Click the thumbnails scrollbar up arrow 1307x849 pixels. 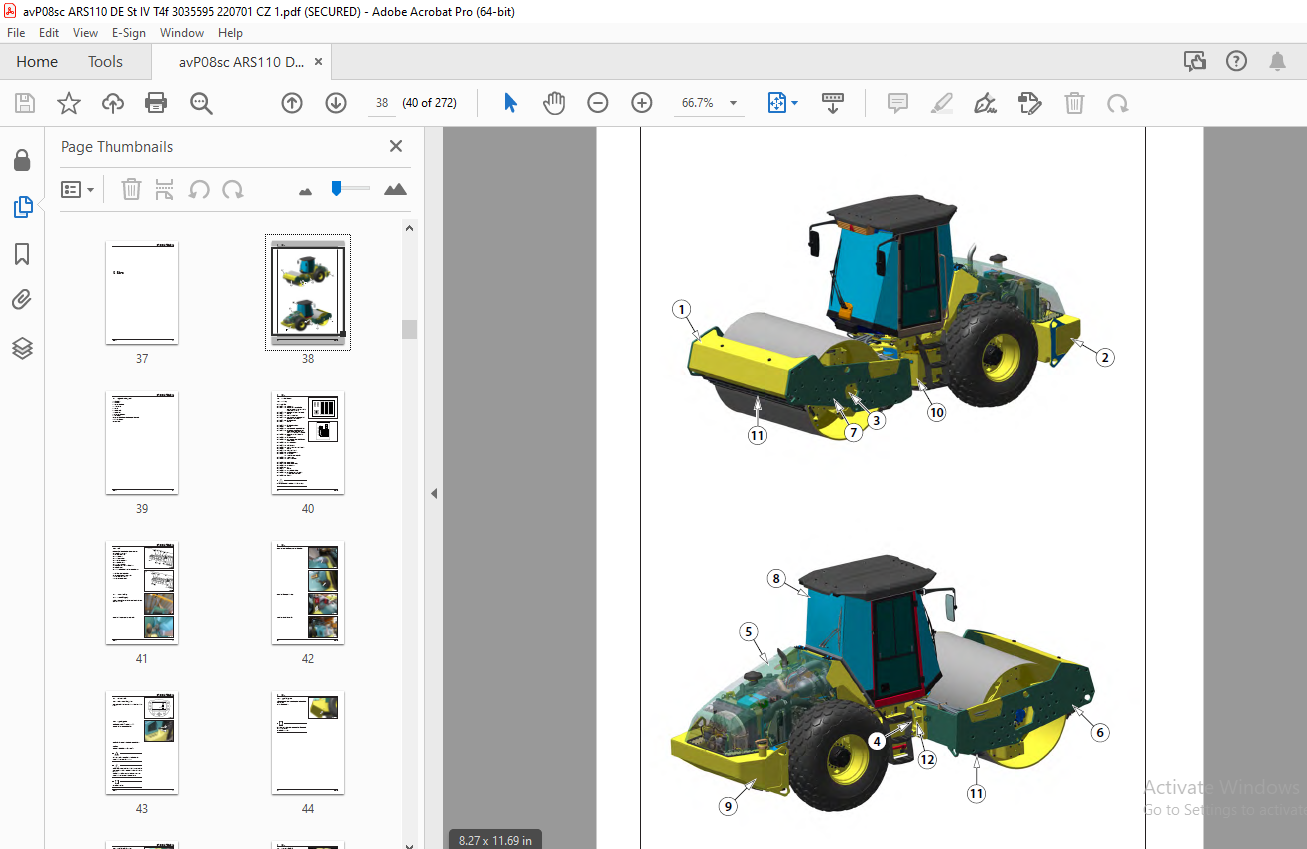click(410, 228)
